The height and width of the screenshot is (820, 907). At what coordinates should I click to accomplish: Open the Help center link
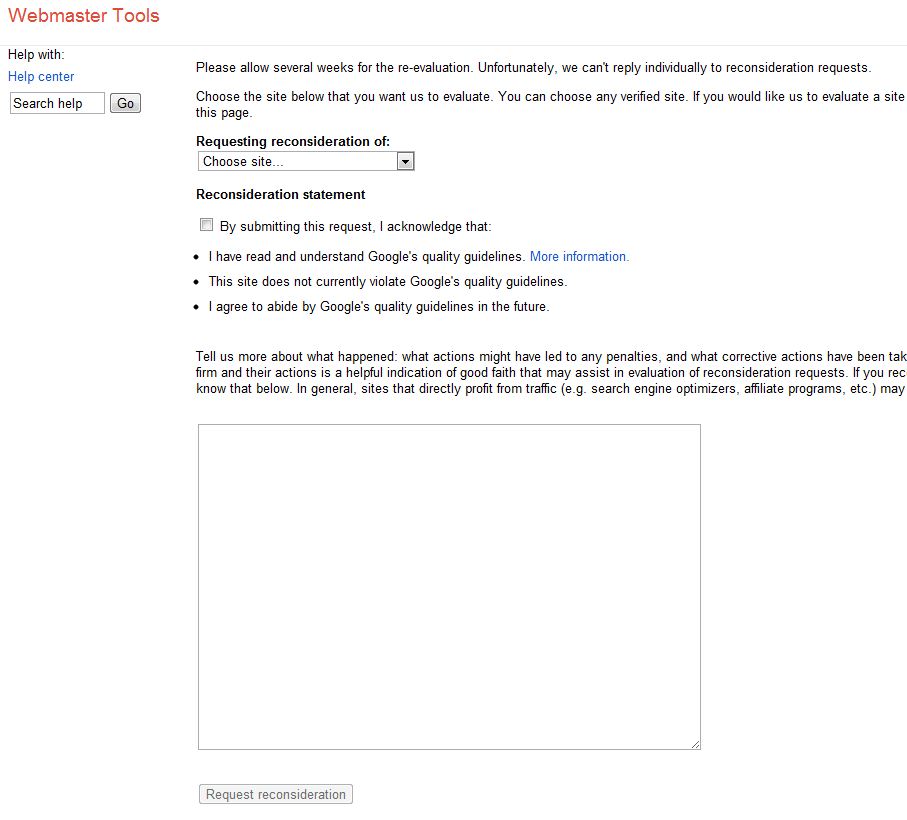(41, 76)
